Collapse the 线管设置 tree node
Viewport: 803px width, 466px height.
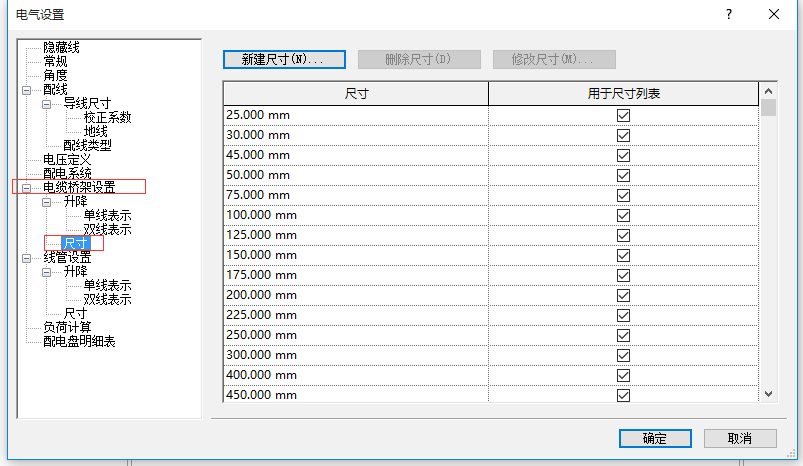pyautogui.click(x=27, y=259)
